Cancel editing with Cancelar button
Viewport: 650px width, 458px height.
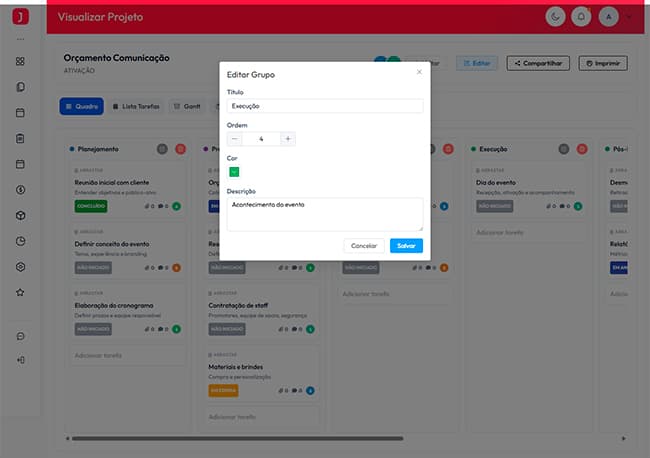[x=364, y=246]
